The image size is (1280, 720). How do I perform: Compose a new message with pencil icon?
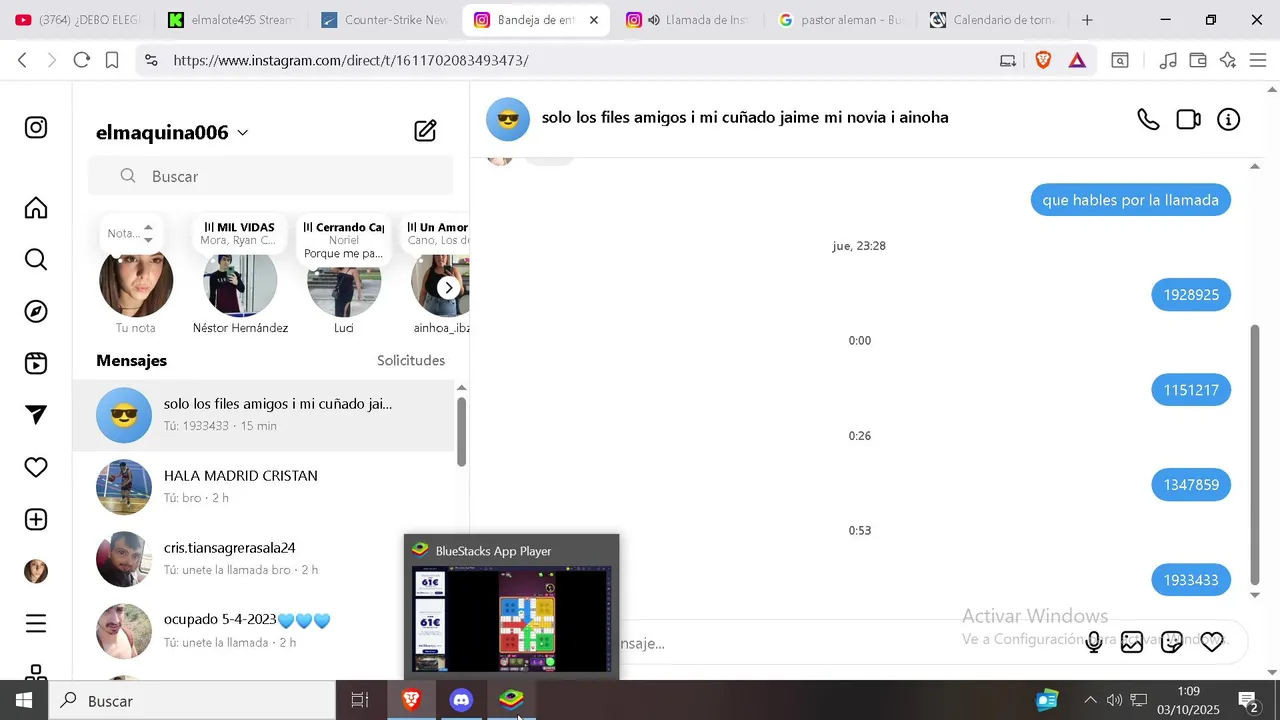pos(425,131)
